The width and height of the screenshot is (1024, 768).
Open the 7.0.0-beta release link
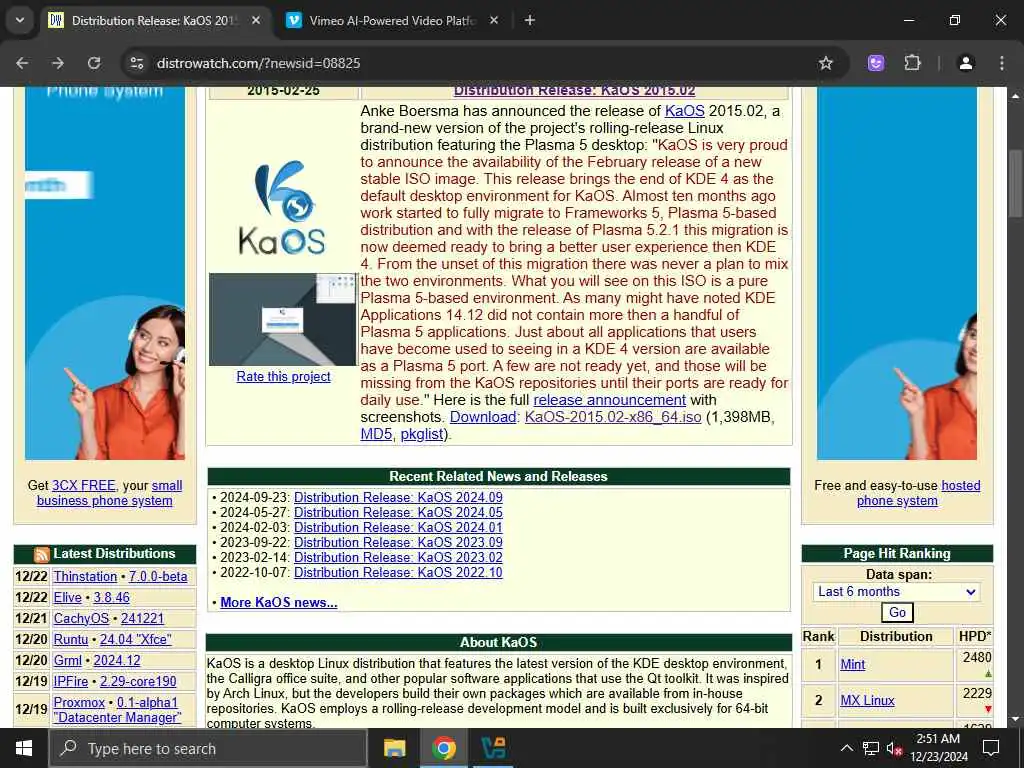coord(157,577)
